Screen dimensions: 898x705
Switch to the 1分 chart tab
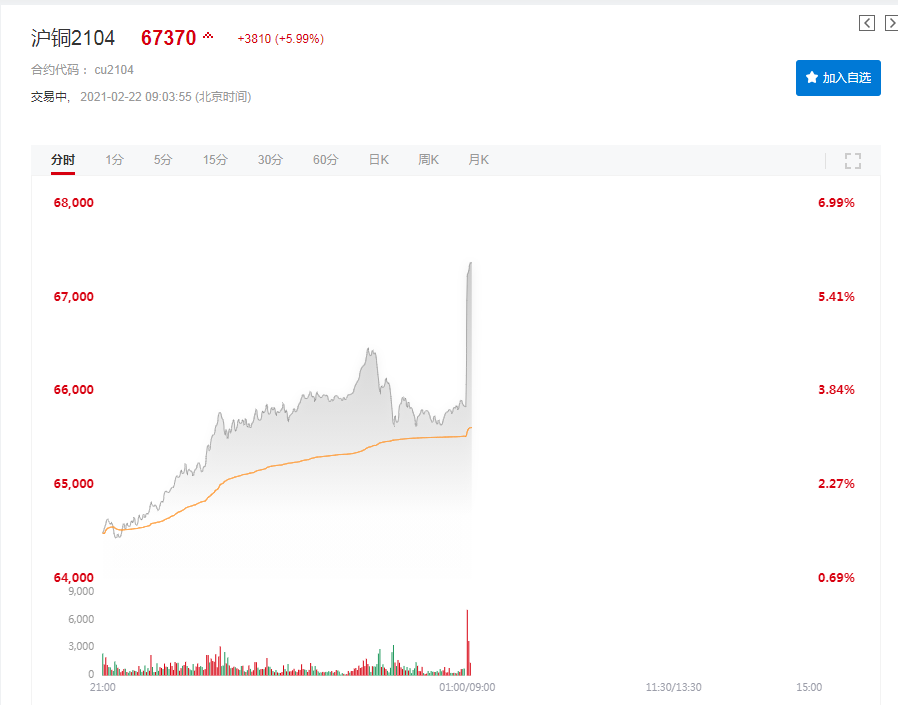[115, 160]
